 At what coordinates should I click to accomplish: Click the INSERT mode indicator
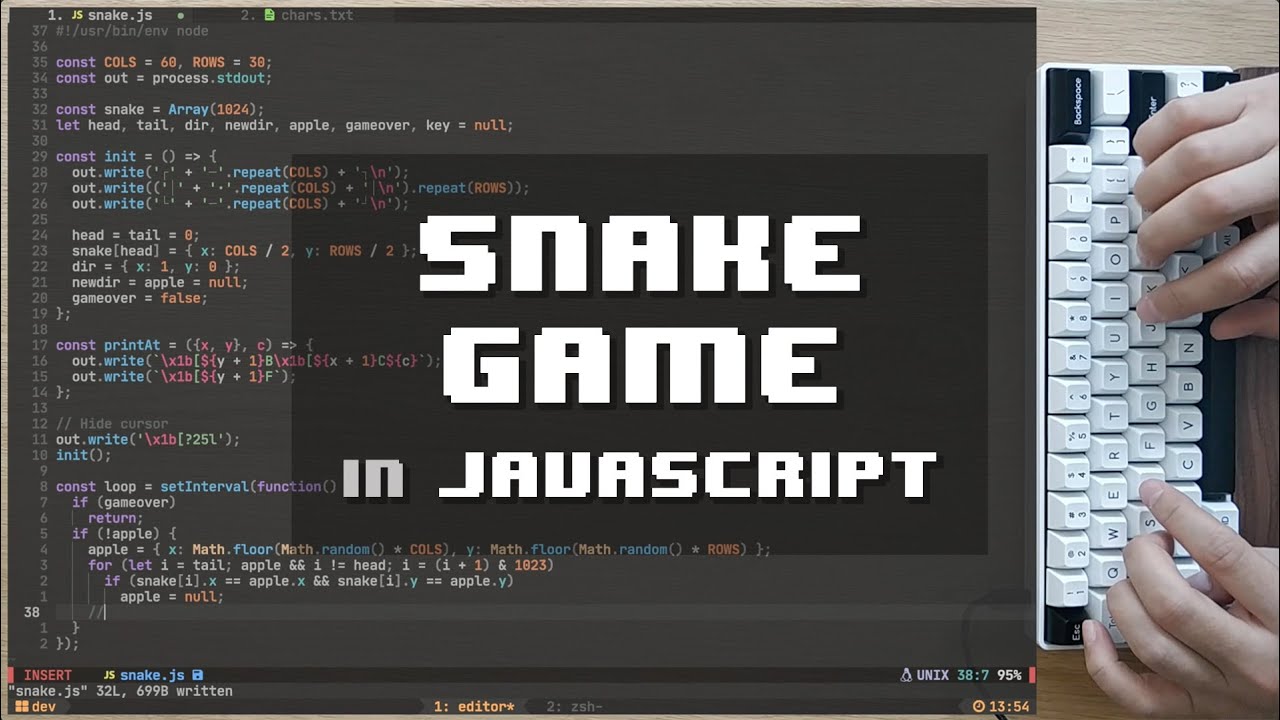pyautogui.click(x=48, y=675)
